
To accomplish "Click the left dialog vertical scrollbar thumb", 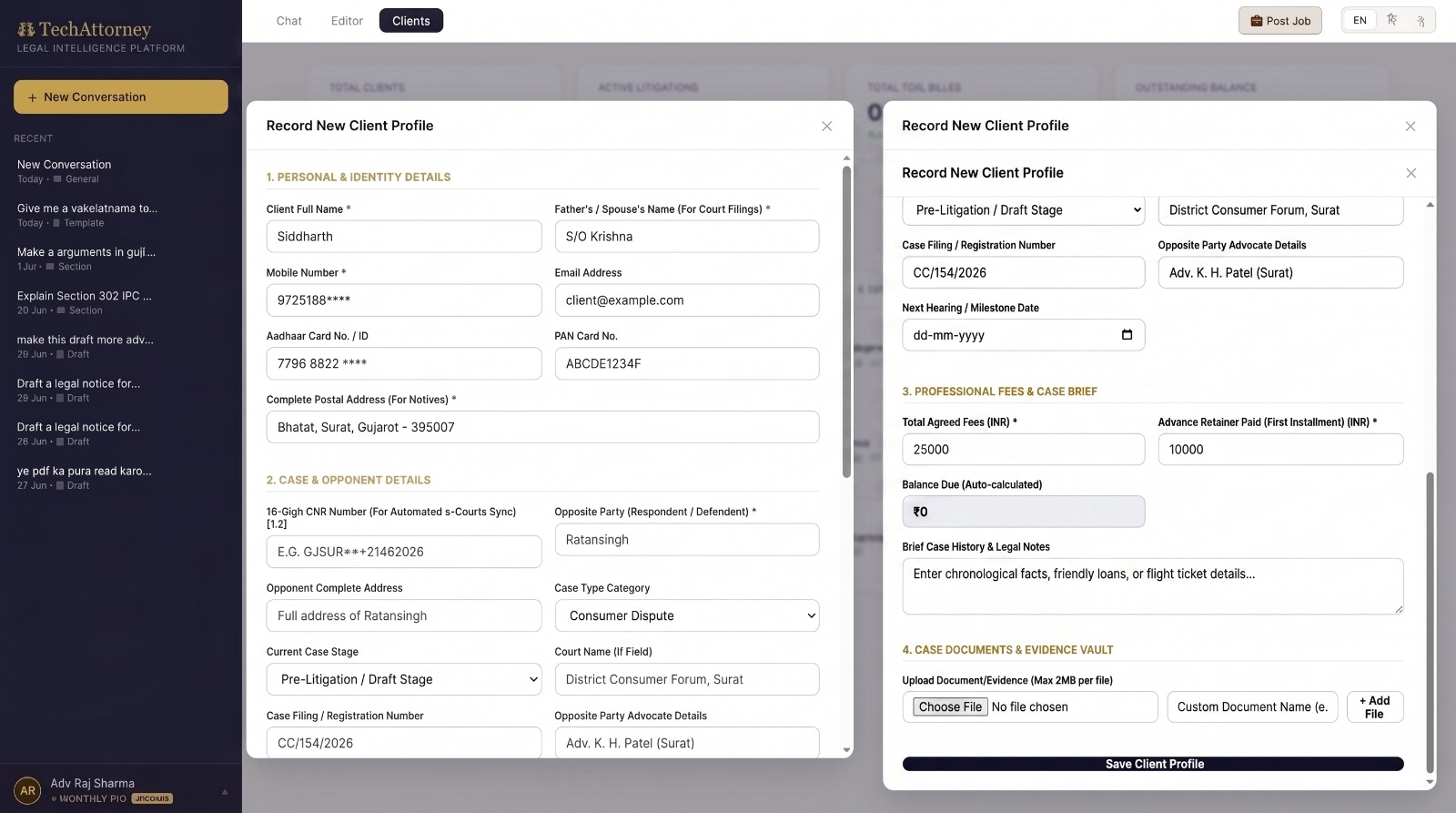I will (846, 320).
